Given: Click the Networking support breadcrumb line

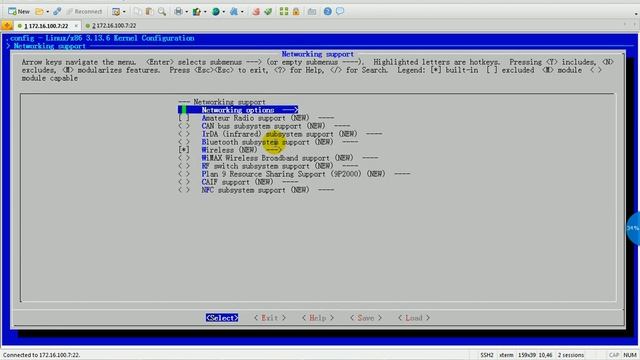Looking at the screenshot, I should pos(46,46).
